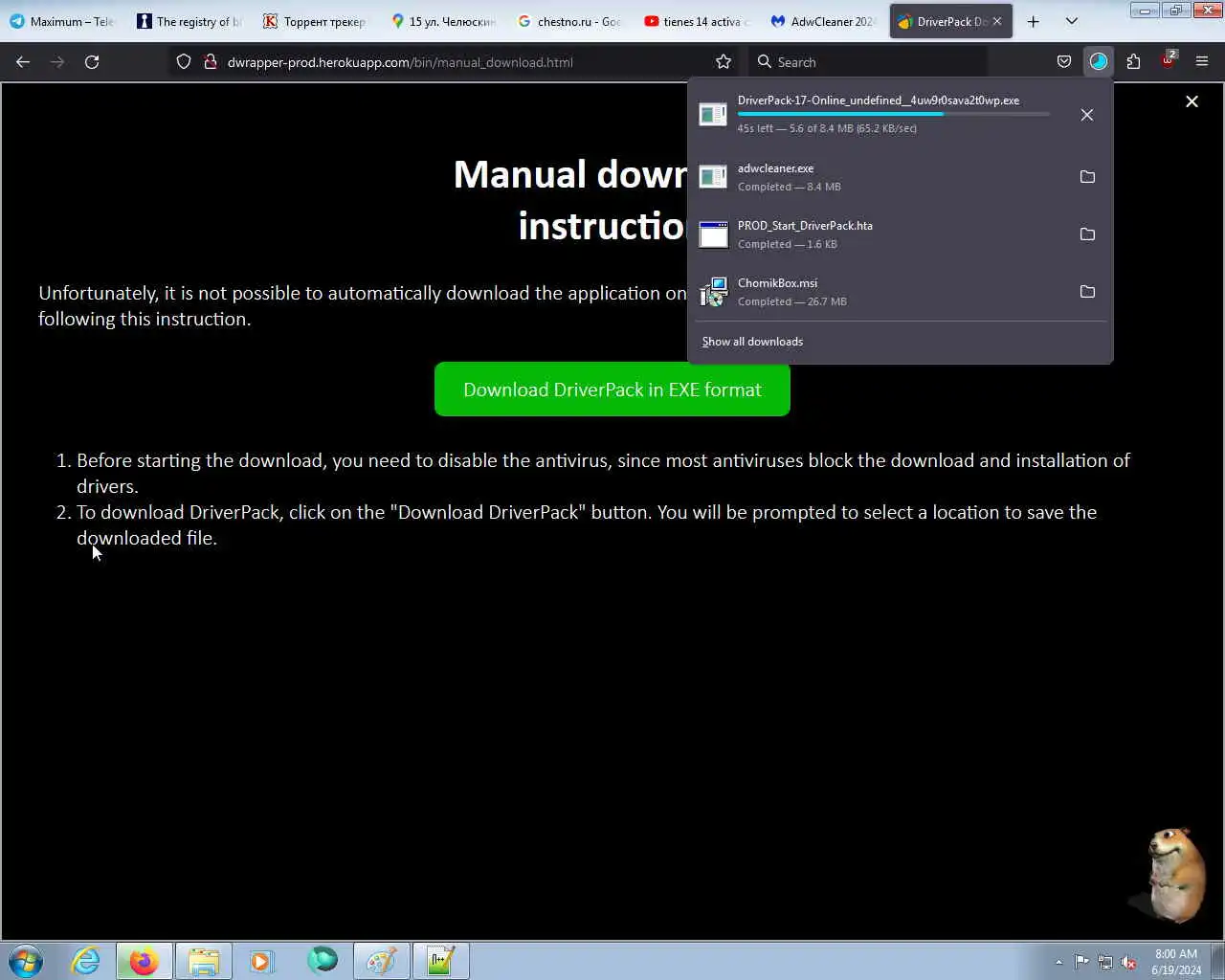Screen dimensions: 1225x980
Task: Open the Paint taskbar icon
Action: click(382, 961)
